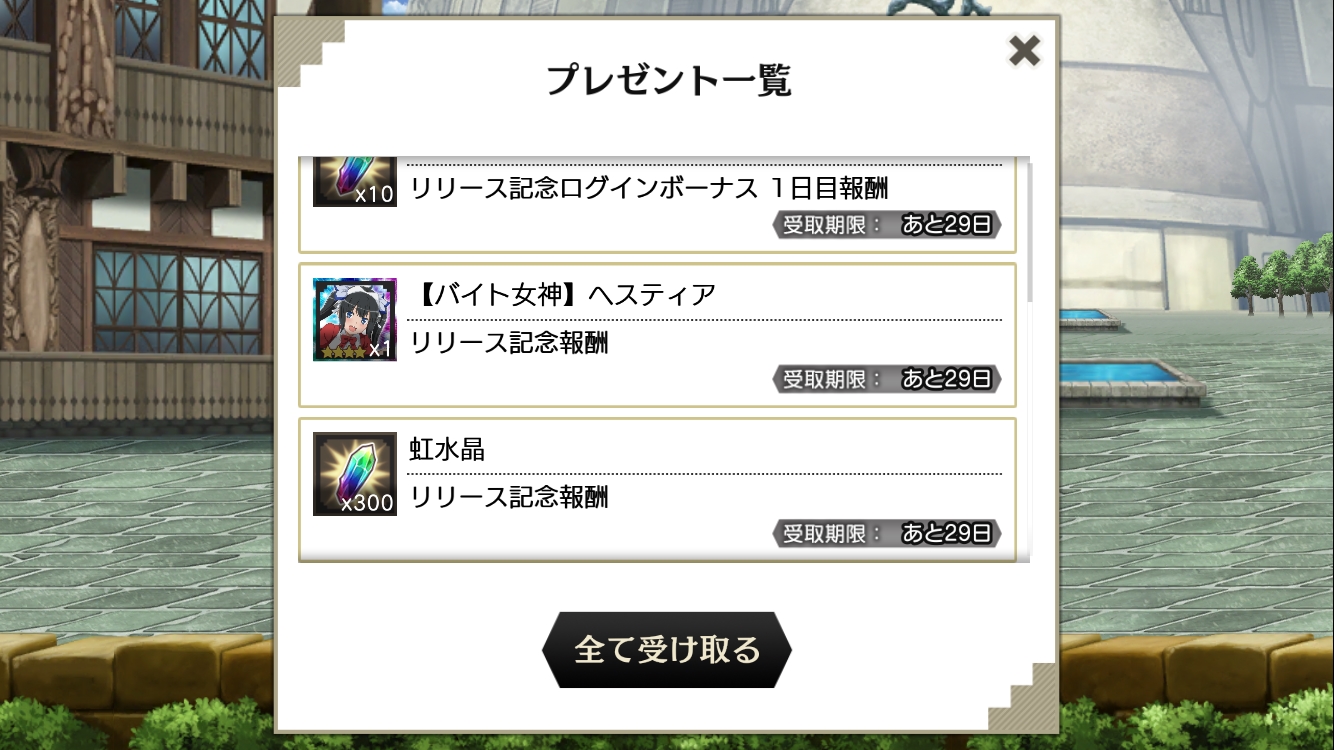Select the リリース記念ログインボーナス 1日目報酬 entry
This screenshot has width=1334, height=750.
pos(658,205)
